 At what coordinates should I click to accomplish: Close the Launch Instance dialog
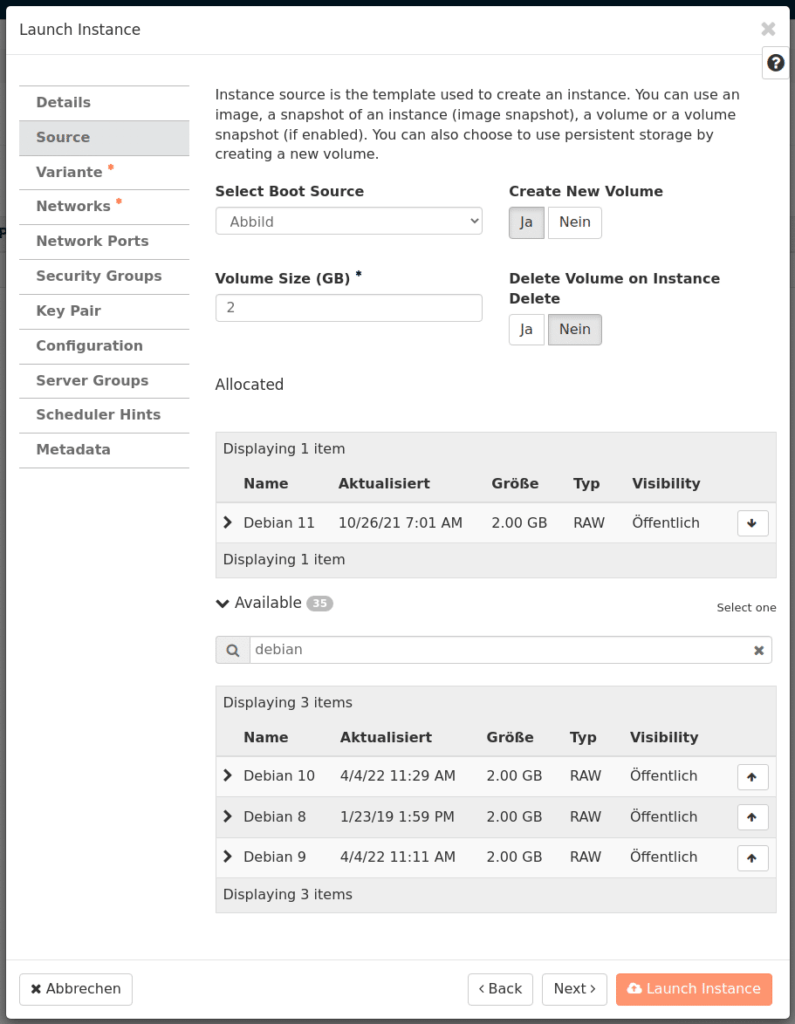click(x=767, y=29)
